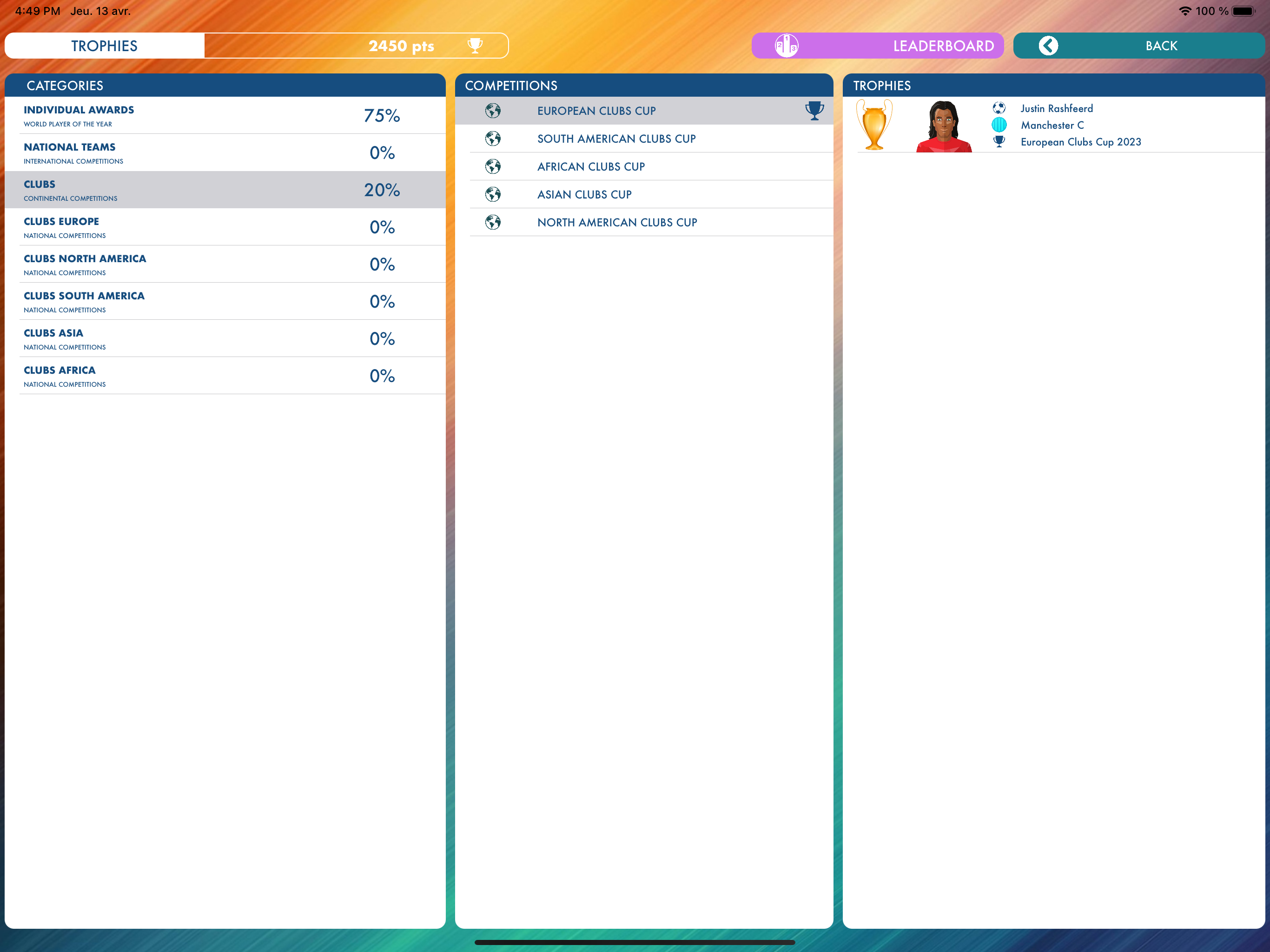The height and width of the screenshot is (952, 1270).
Task: Click the Manchester C club name
Action: click(x=1052, y=125)
